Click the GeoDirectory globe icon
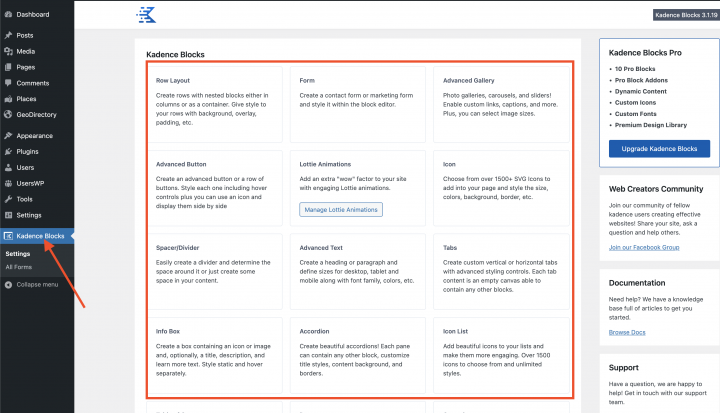 click(x=8, y=115)
